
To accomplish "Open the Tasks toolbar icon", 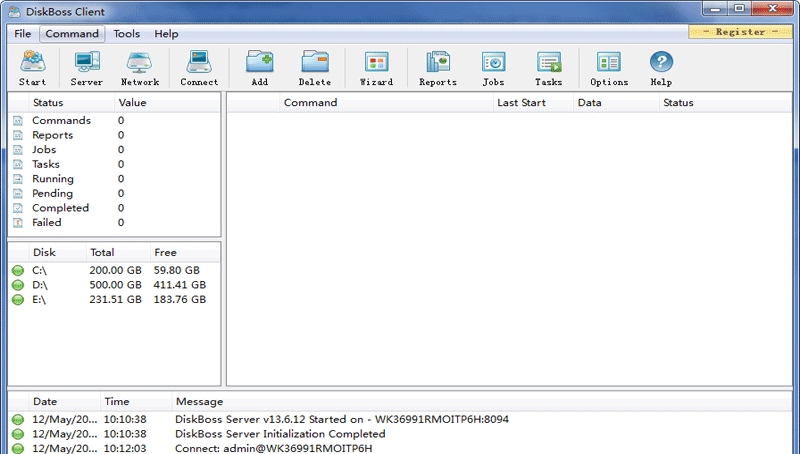I will (548, 62).
